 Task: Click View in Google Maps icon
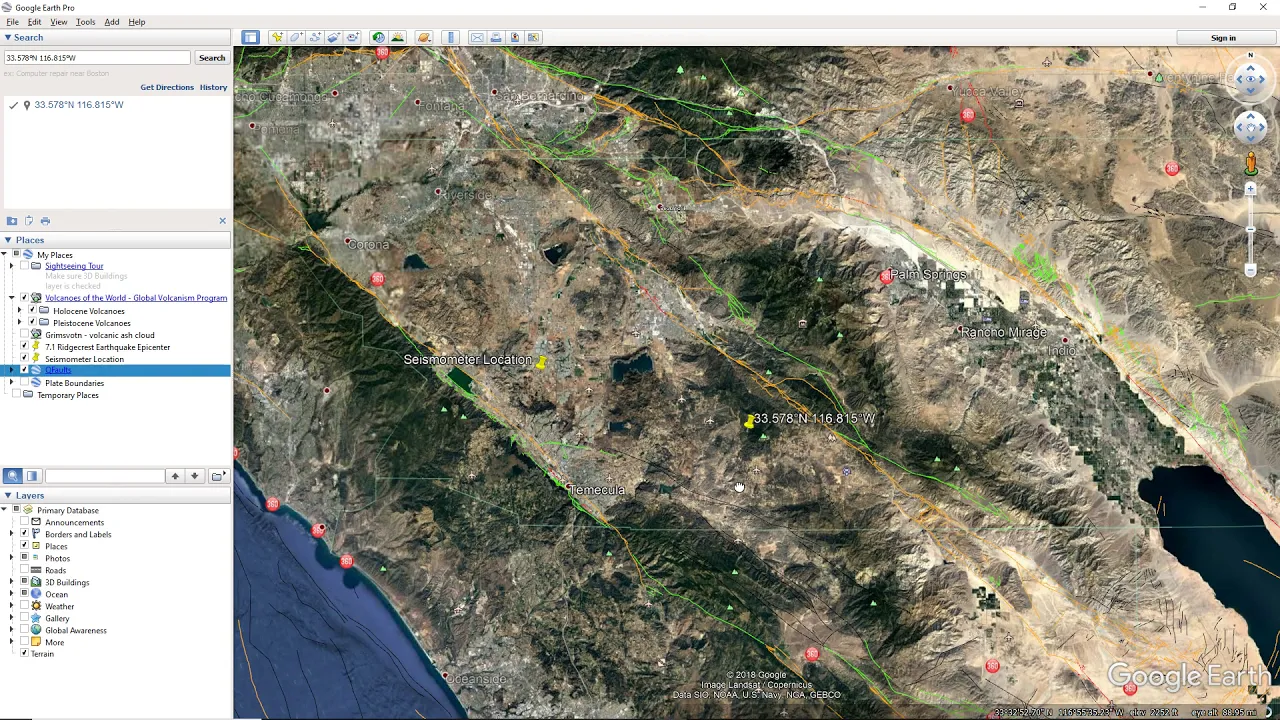coord(534,37)
